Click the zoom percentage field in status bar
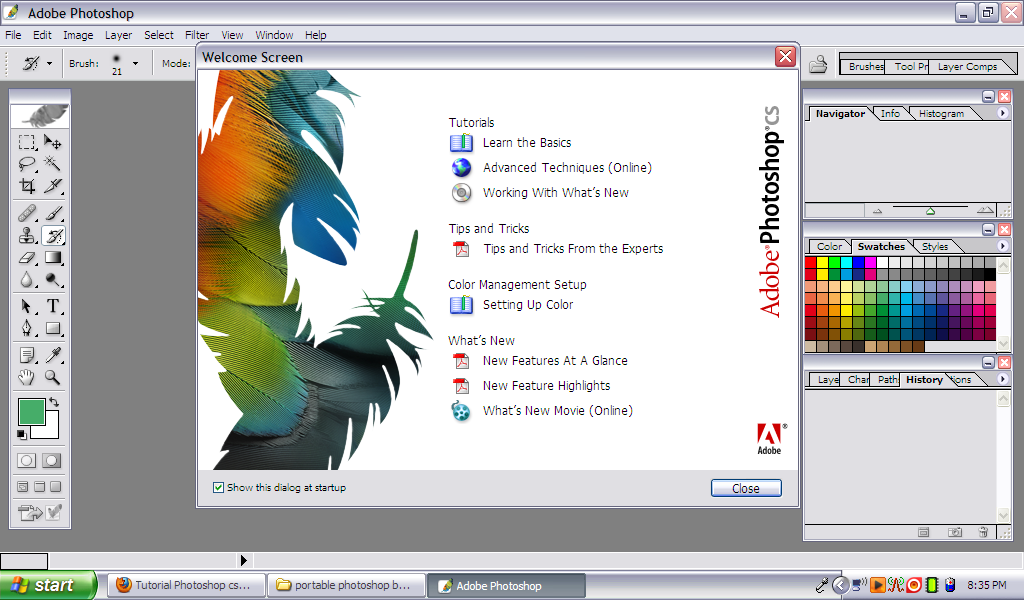Image resolution: width=1024 pixels, height=600 pixels. click(24, 561)
